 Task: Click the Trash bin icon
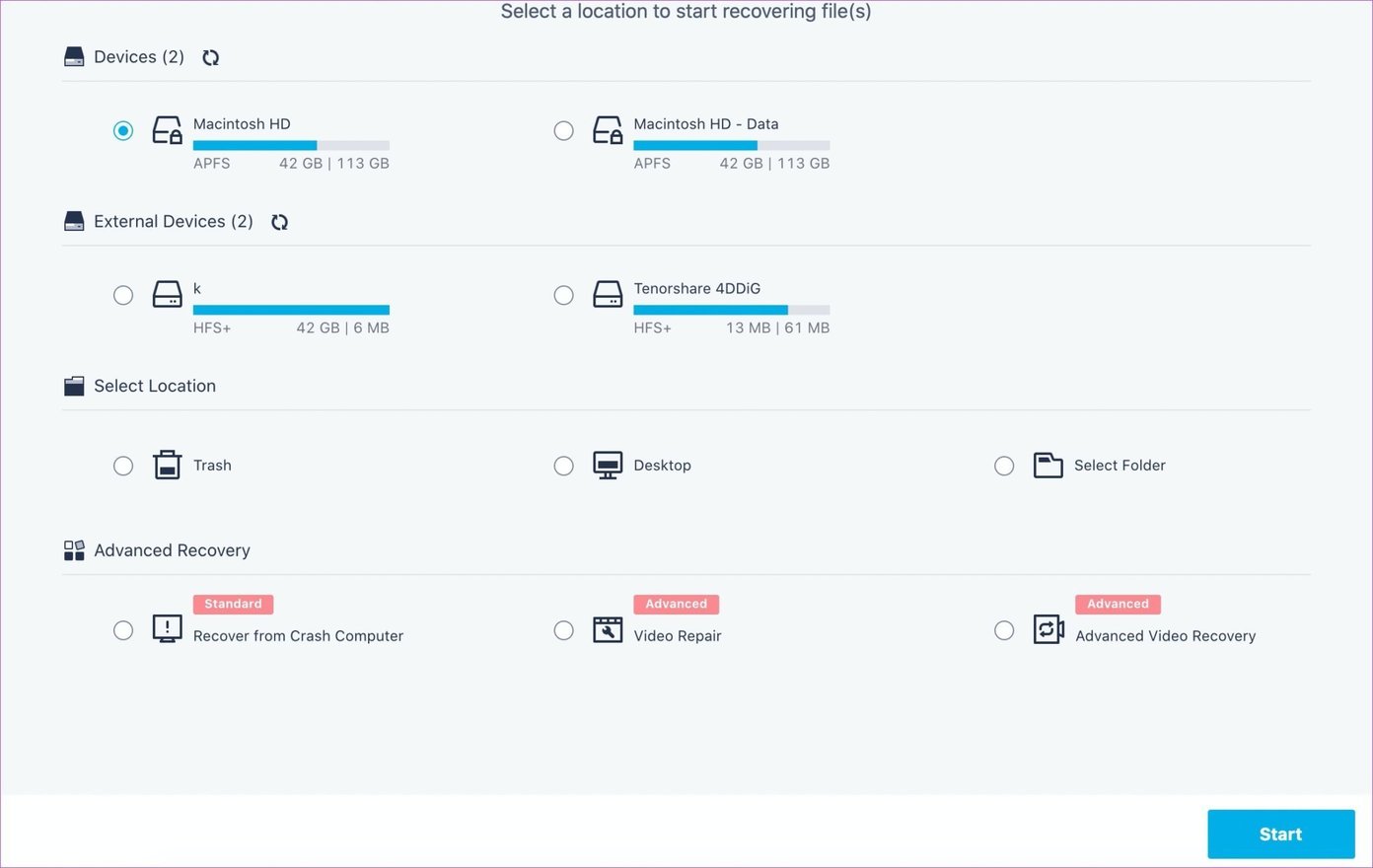pyautogui.click(x=168, y=465)
